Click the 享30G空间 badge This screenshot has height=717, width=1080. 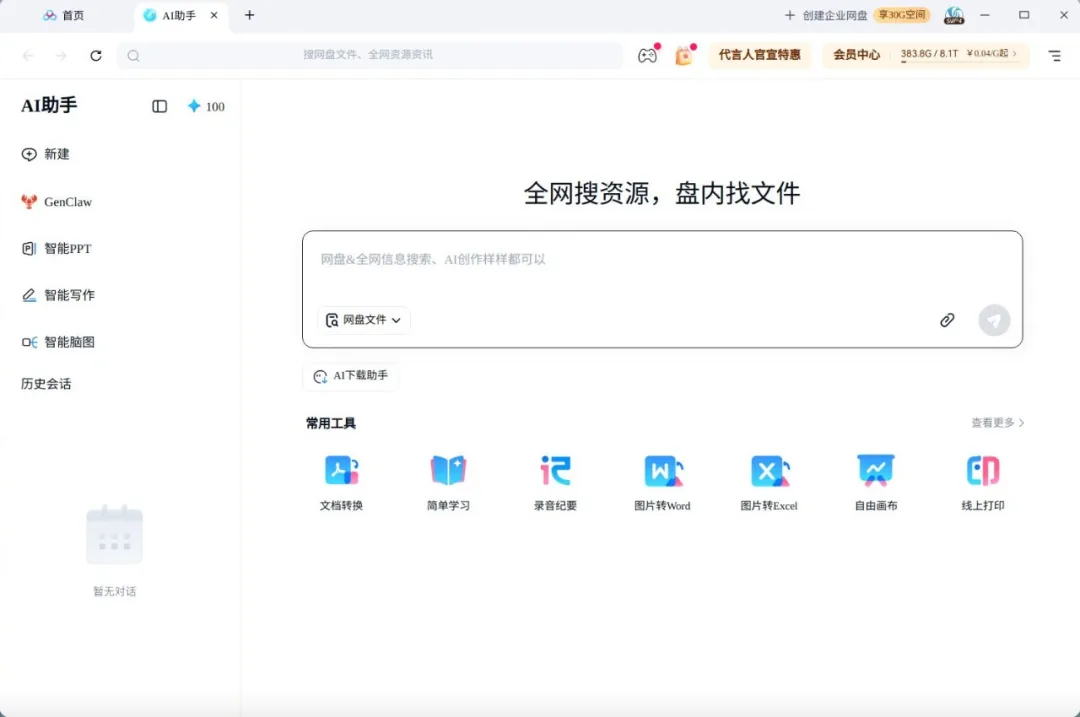902,15
